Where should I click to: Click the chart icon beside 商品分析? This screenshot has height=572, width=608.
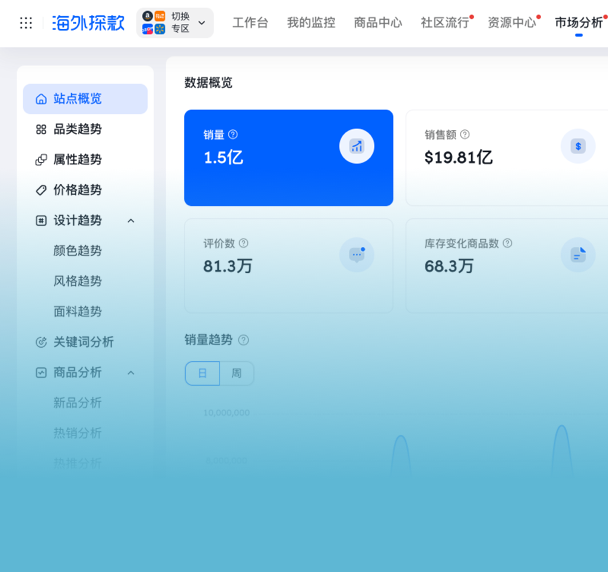[x=41, y=372]
